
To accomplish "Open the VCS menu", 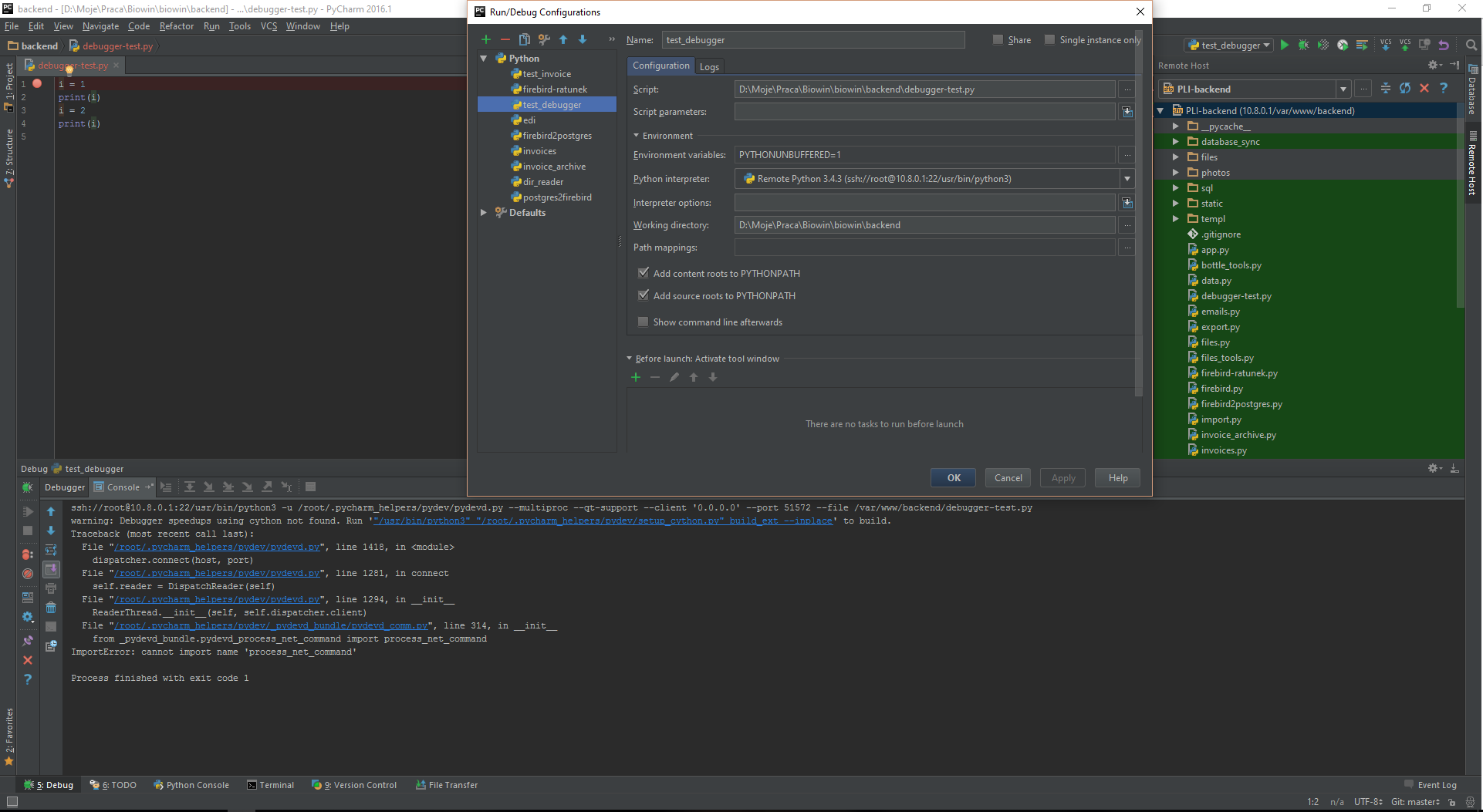I will (x=269, y=26).
